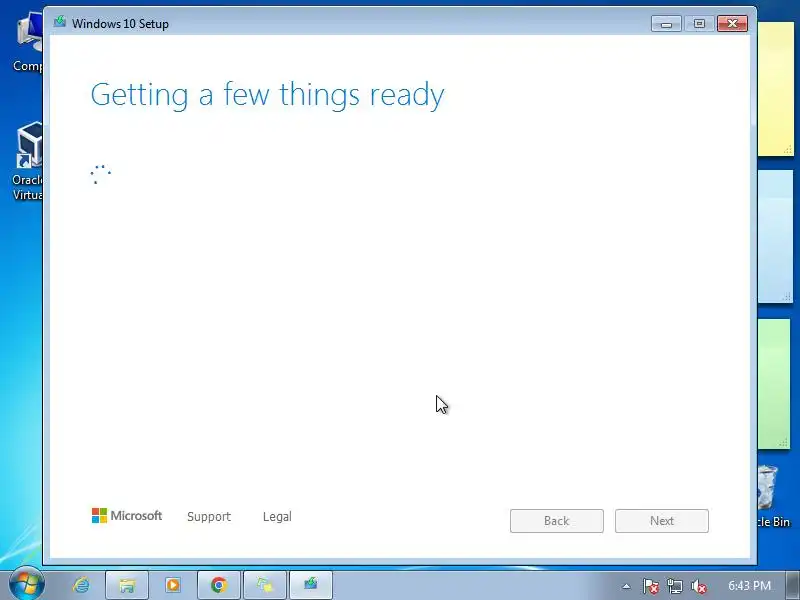Open Google Chrome from the taskbar
The height and width of the screenshot is (600, 800).
219,585
